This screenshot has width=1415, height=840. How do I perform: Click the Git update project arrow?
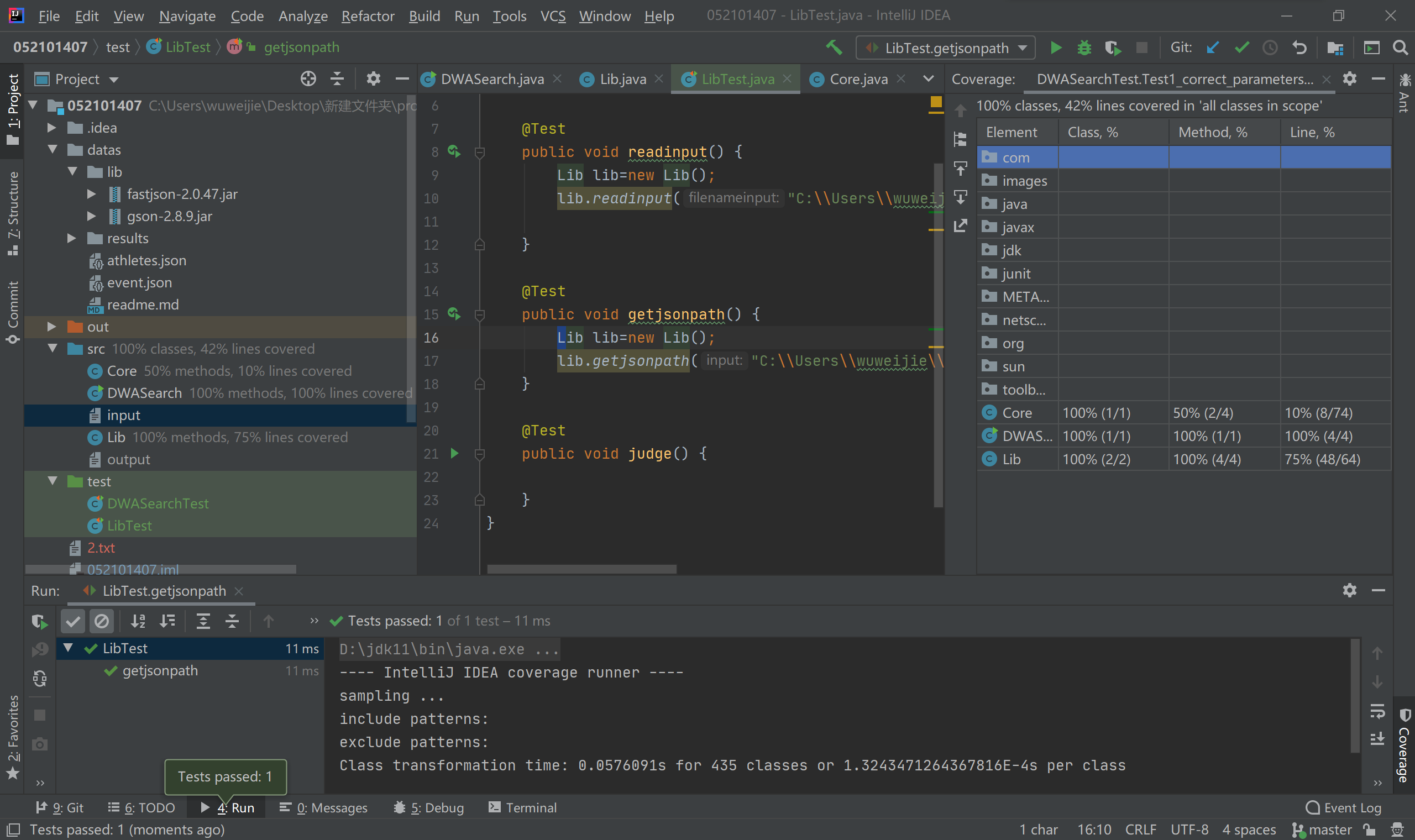[x=1212, y=48]
